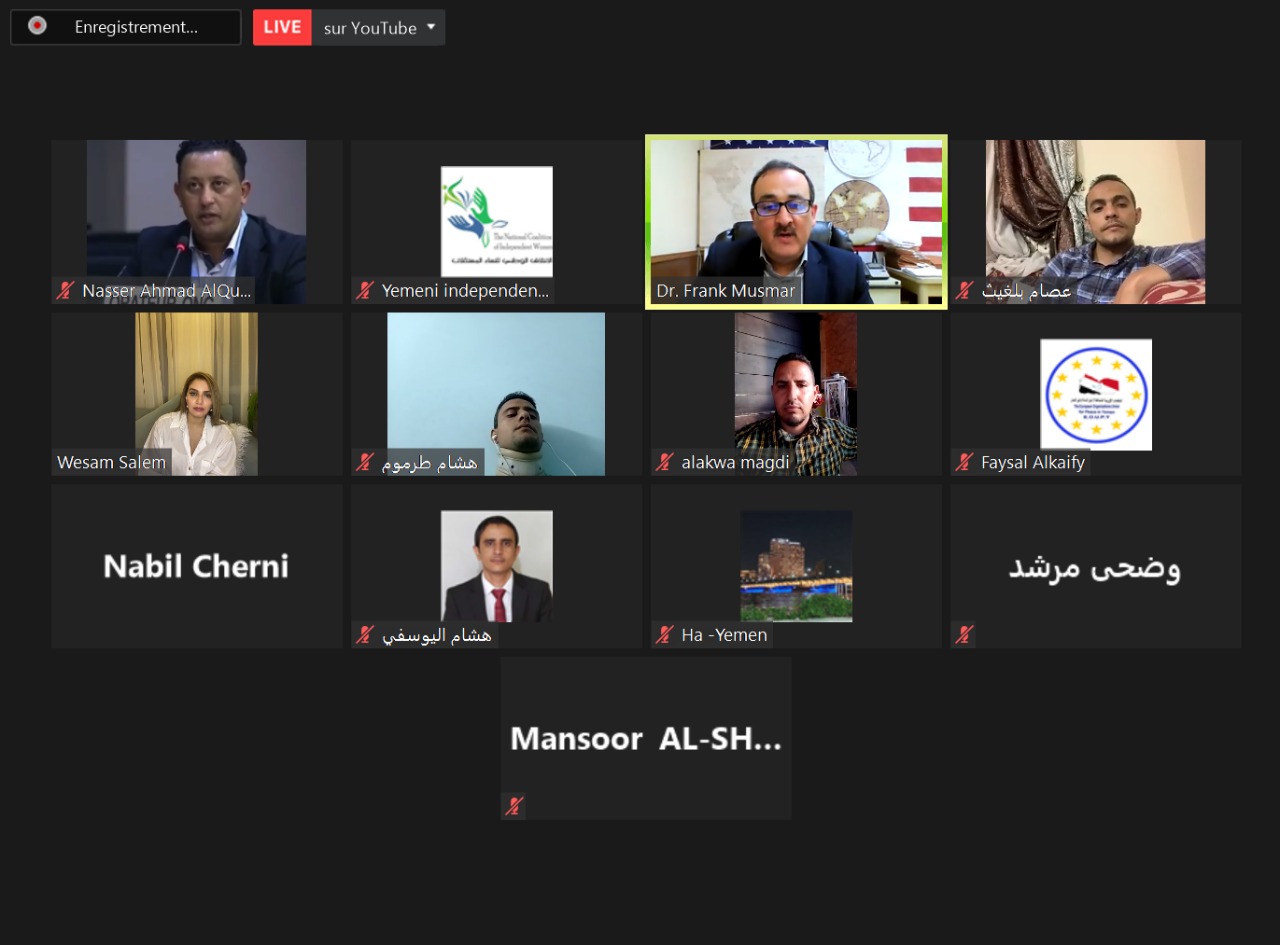
Task: Click the muted mic icon beside Ha -Yemen
Action: pos(665,635)
